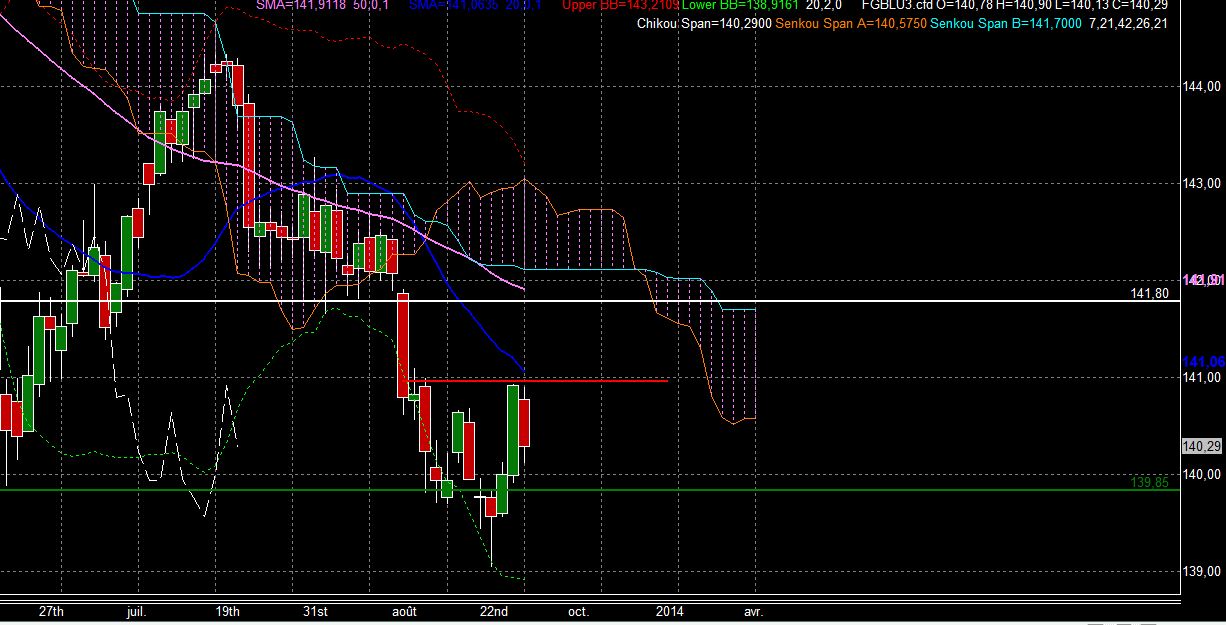The height and width of the screenshot is (625, 1226).
Task: Click the 141,80 horizontal line label
Action: [1148, 293]
